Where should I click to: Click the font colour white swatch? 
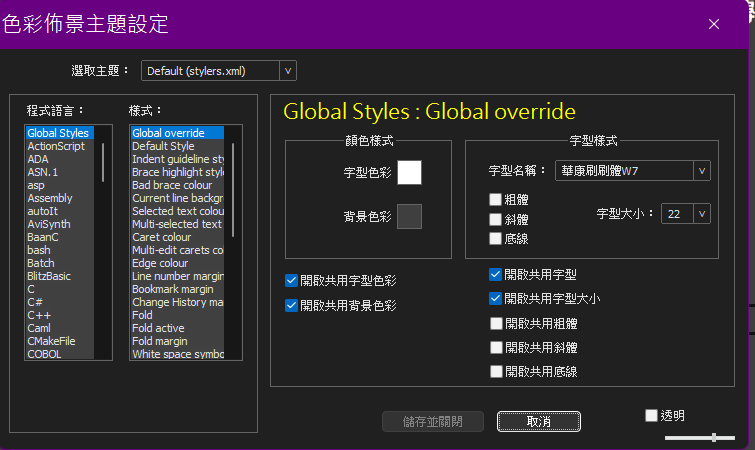click(x=409, y=173)
